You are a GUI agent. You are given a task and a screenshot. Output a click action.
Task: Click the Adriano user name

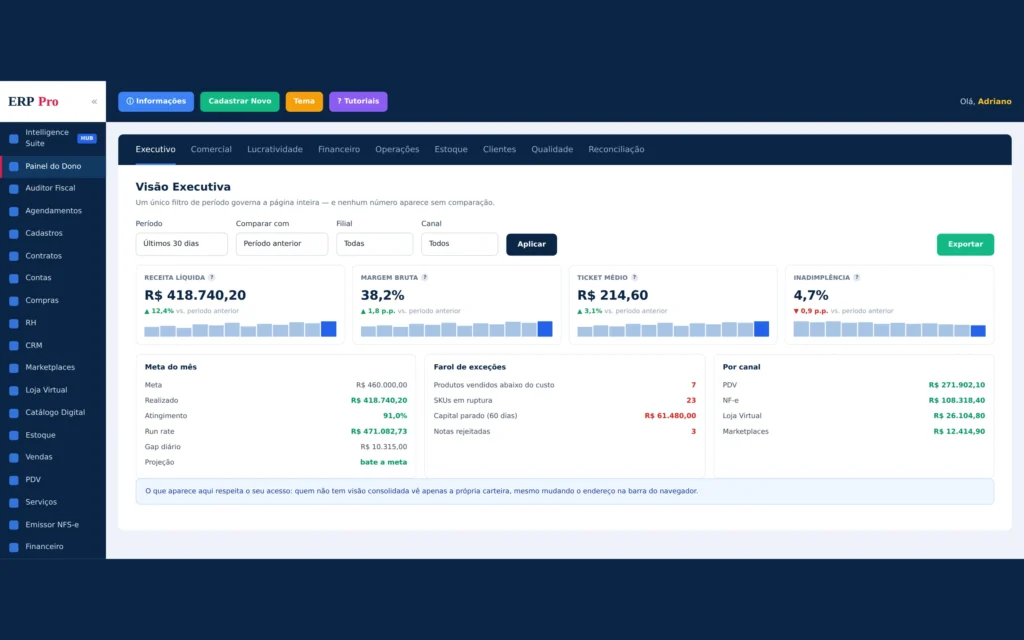point(994,101)
